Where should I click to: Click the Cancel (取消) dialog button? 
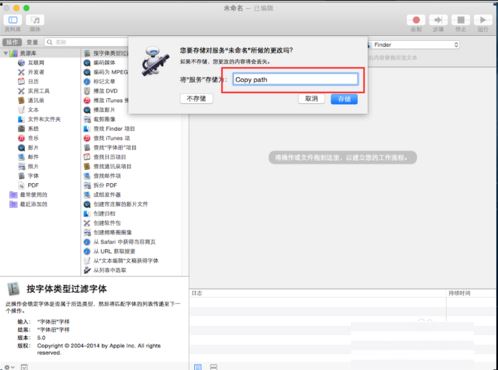(x=311, y=99)
